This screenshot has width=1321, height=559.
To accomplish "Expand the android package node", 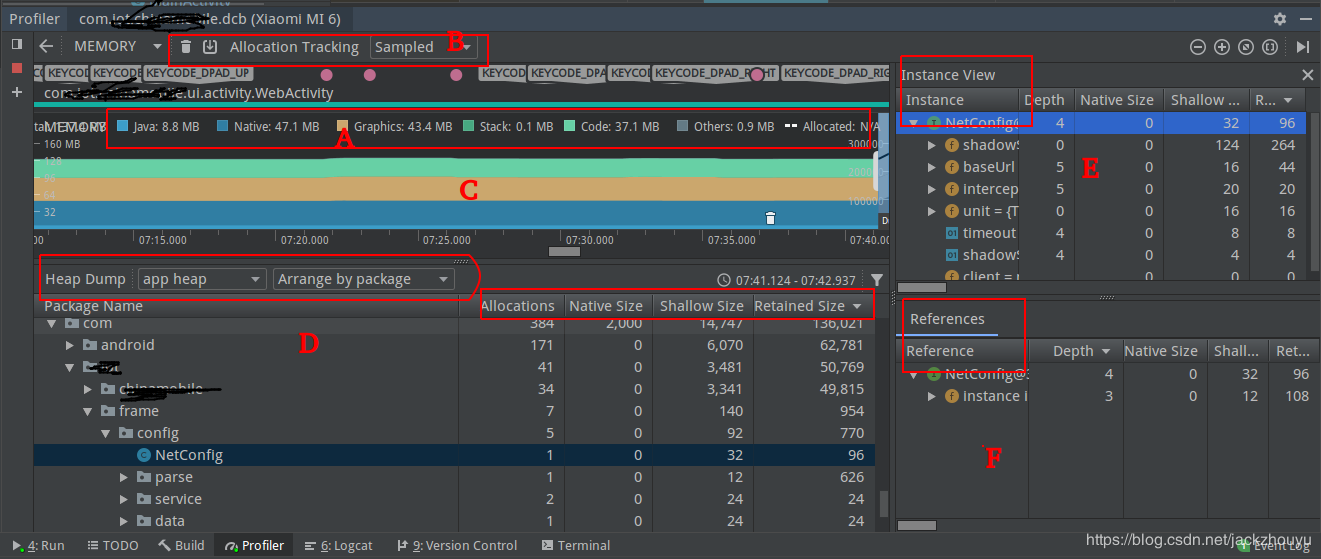I will [x=70, y=345].
